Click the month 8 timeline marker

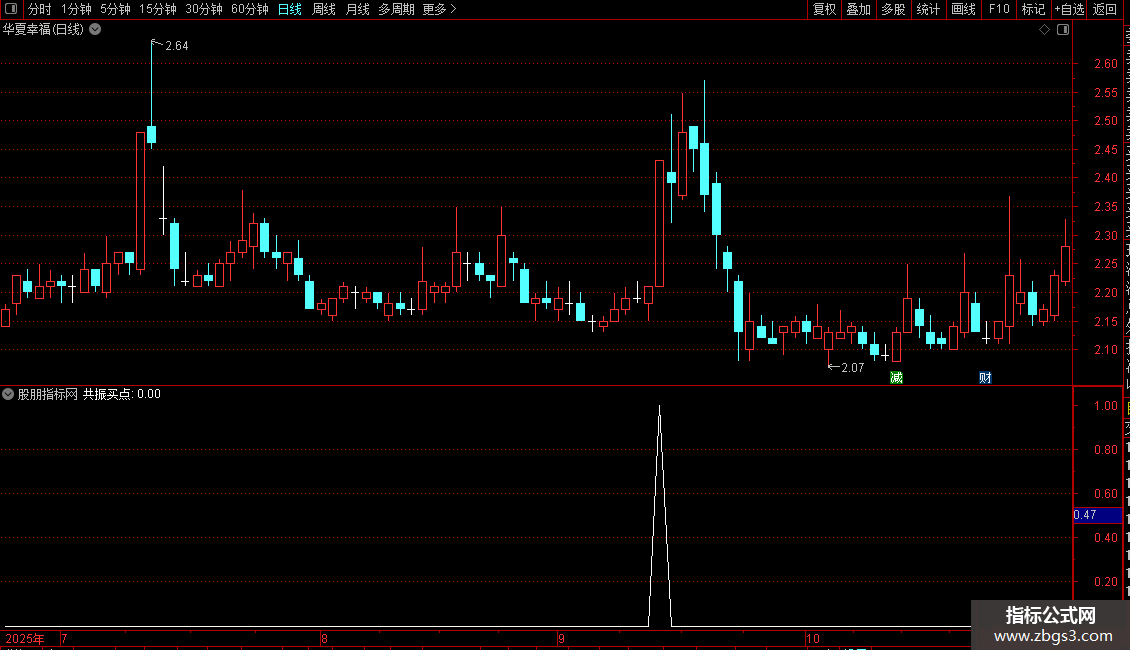(324, 638)
